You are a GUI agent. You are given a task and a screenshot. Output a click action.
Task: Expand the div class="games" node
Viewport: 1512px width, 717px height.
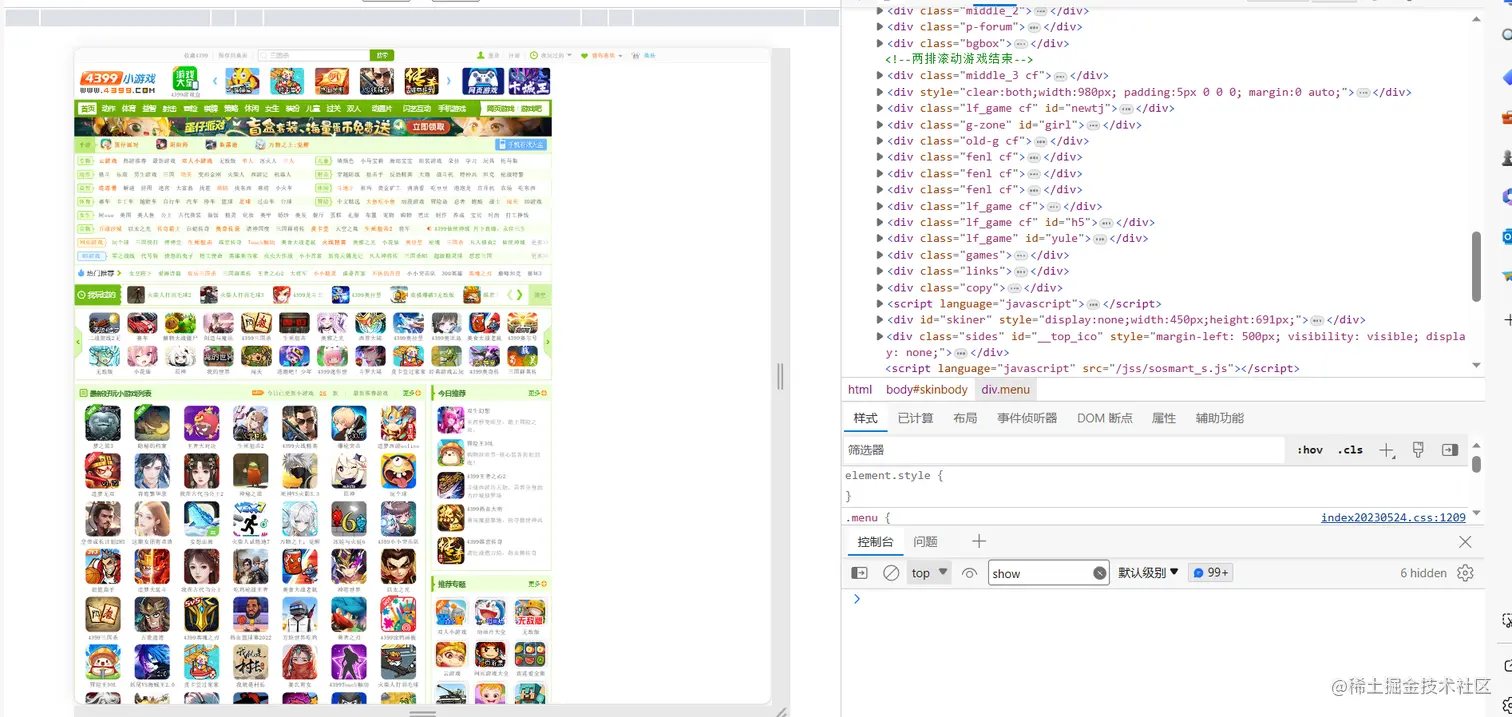(880, 255)
